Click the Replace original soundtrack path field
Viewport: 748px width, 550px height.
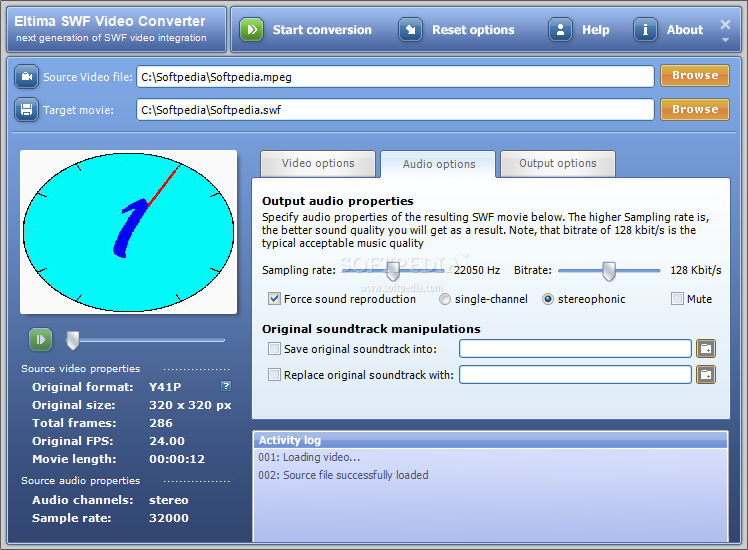pos(575,375)
